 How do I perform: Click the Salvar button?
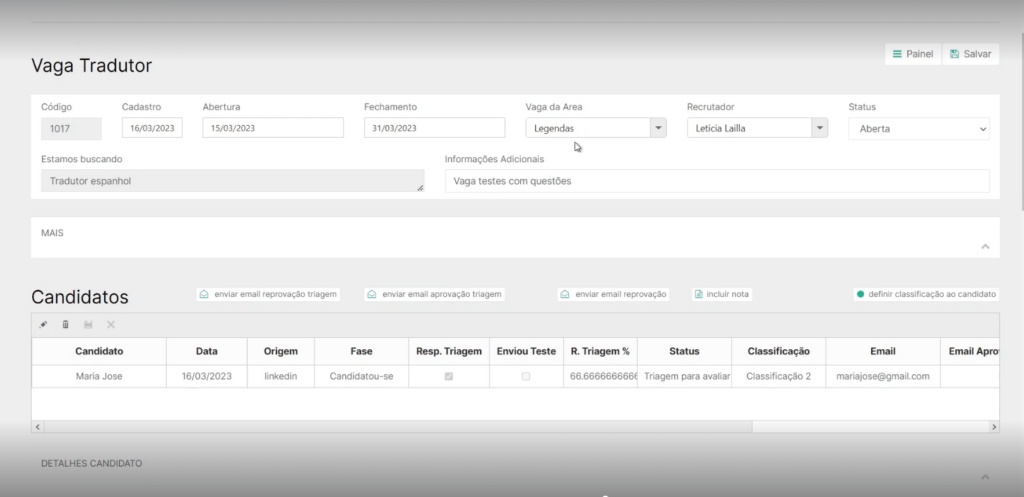(x=970, y=54)
